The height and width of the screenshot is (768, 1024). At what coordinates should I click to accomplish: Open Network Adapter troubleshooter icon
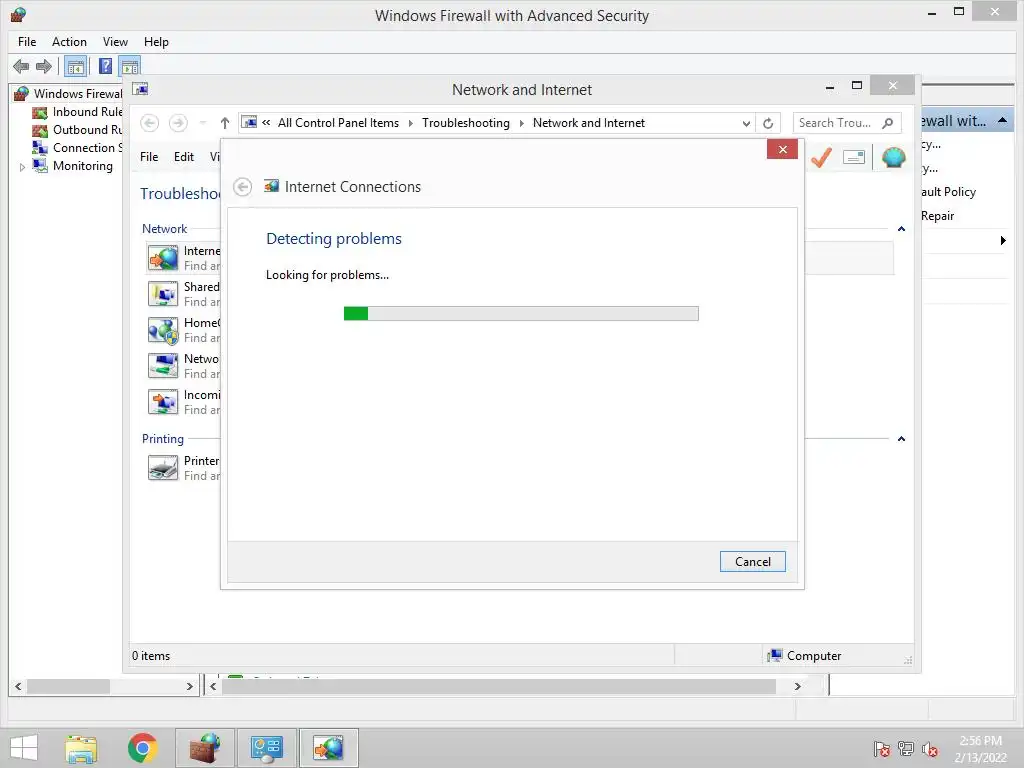click(163, 366)
